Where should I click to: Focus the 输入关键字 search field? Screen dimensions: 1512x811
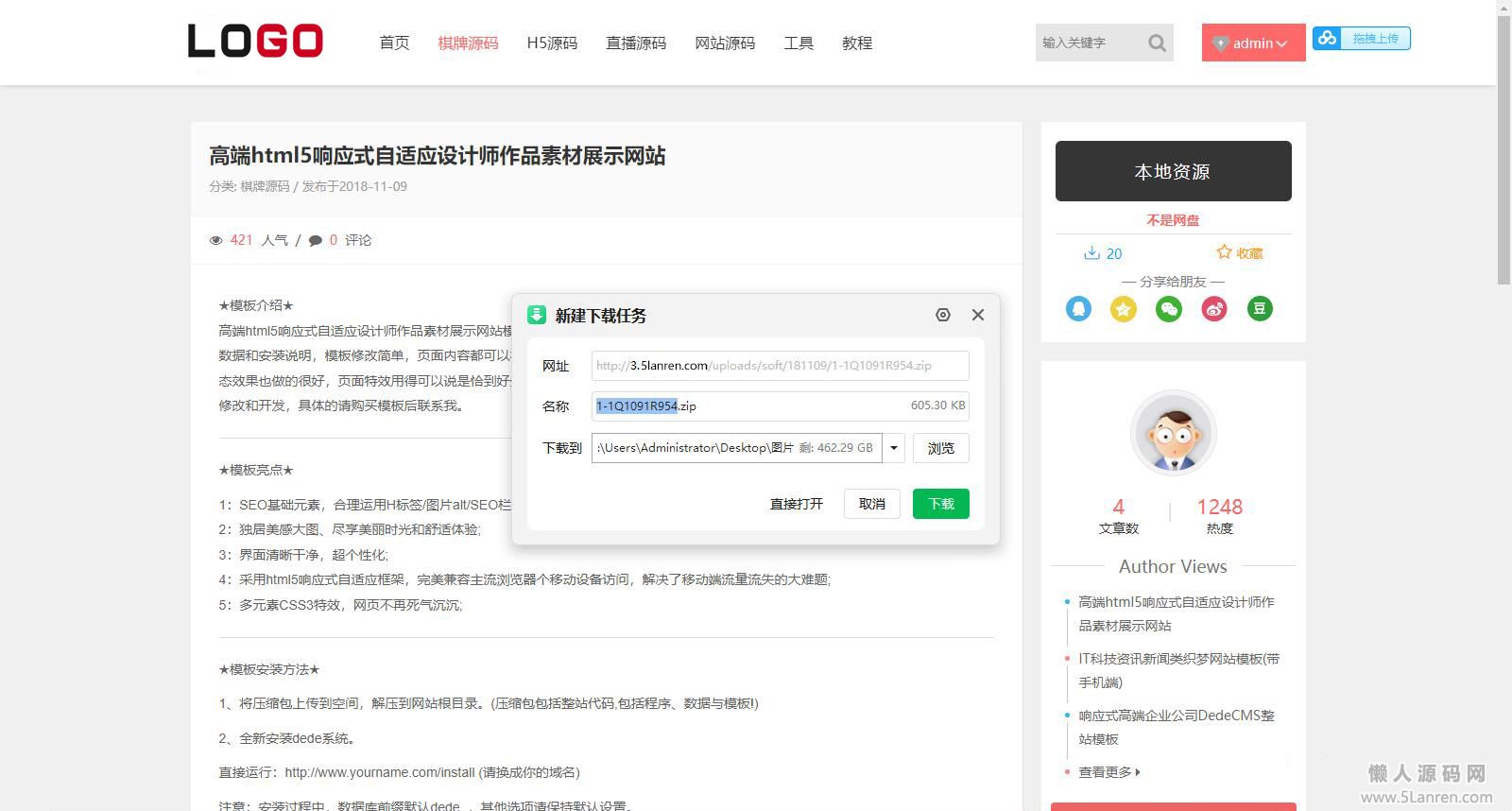[1087, 43]
